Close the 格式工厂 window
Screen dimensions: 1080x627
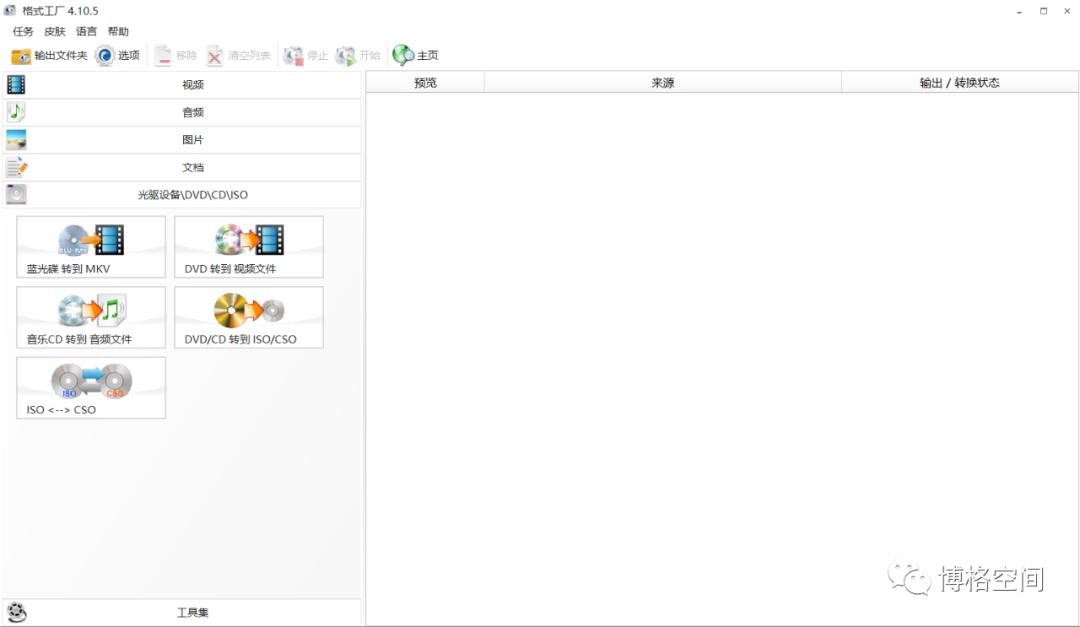1067,11
